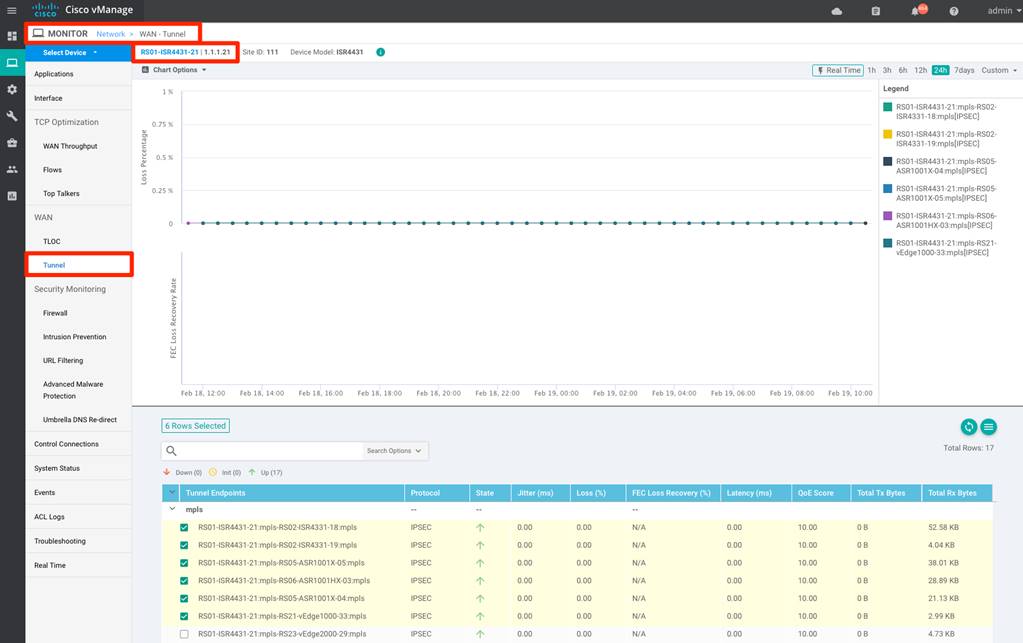Click the help question mark icon
The image size is (1023, 643).
pos(954,11)
